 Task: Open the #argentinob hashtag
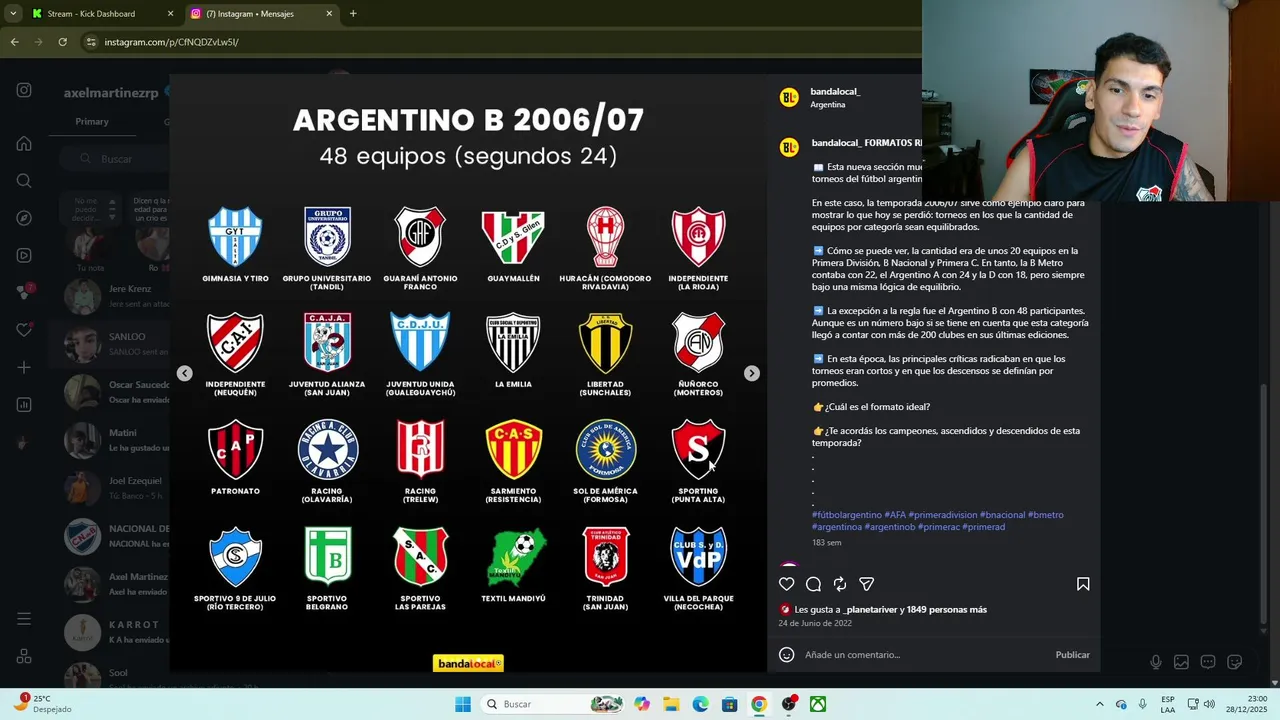point(889,527)
